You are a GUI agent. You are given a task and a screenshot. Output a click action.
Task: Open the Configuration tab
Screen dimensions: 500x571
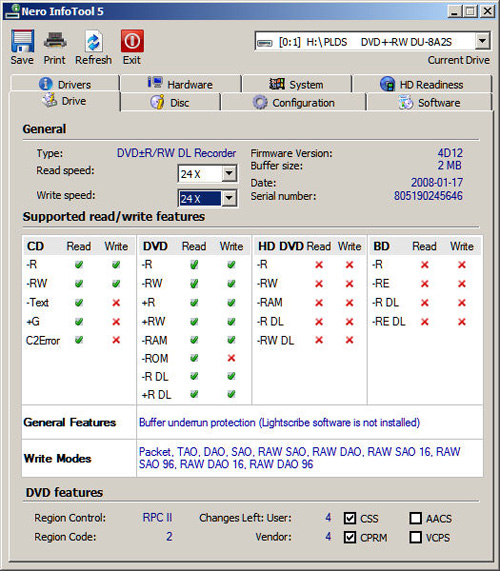(x=294, y=102)
